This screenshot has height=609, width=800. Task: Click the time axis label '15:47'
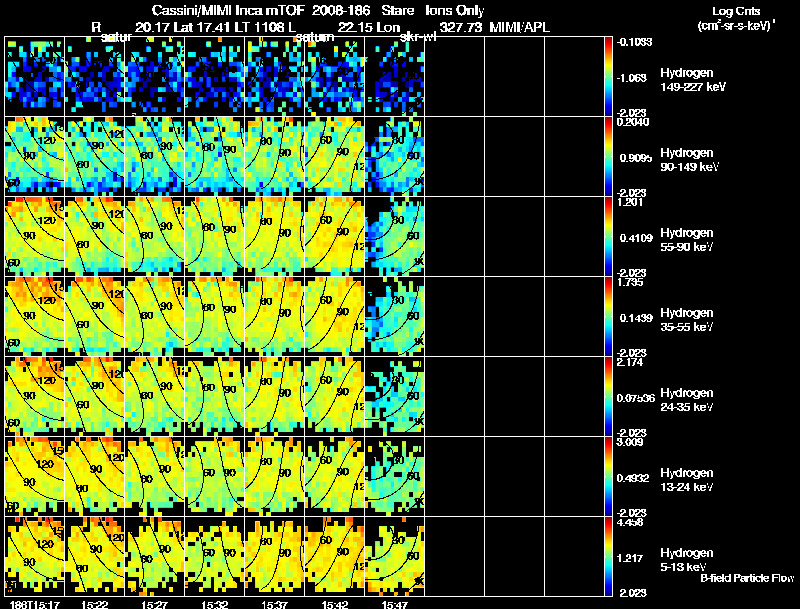[394, 604]
